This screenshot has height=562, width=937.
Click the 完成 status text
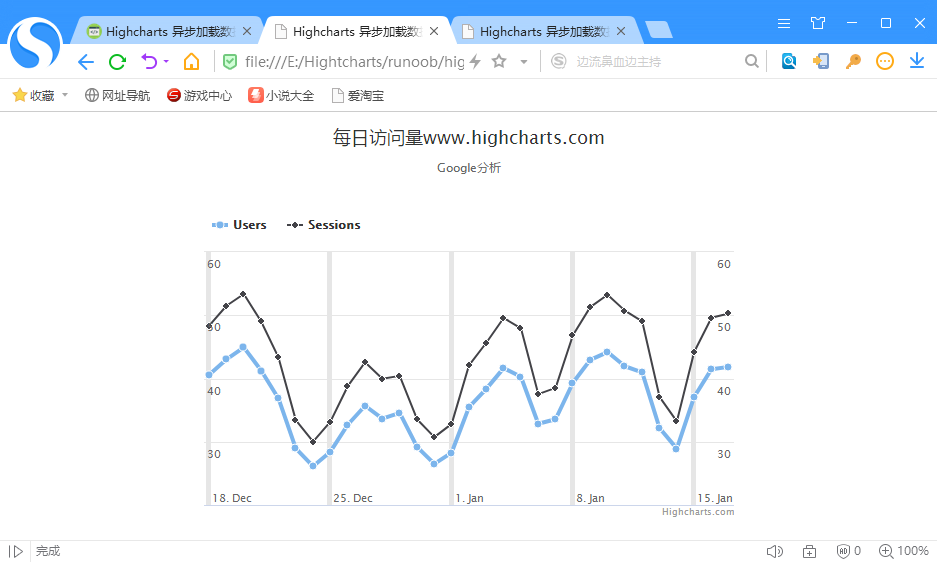pos(48,551)
